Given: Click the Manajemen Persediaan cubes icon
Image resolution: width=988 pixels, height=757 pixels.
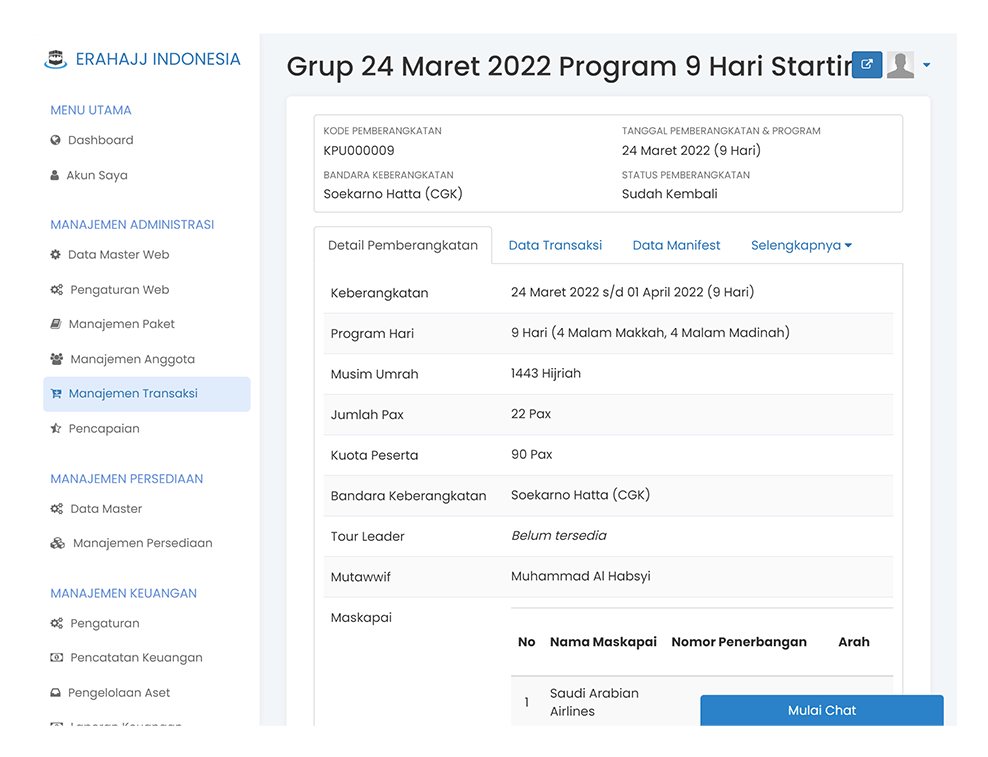Looking at the screenshot, I should tap(58, 543).
